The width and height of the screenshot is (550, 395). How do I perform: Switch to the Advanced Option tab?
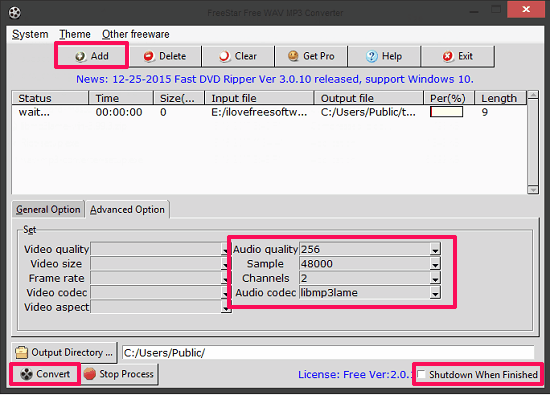point(127,209)
